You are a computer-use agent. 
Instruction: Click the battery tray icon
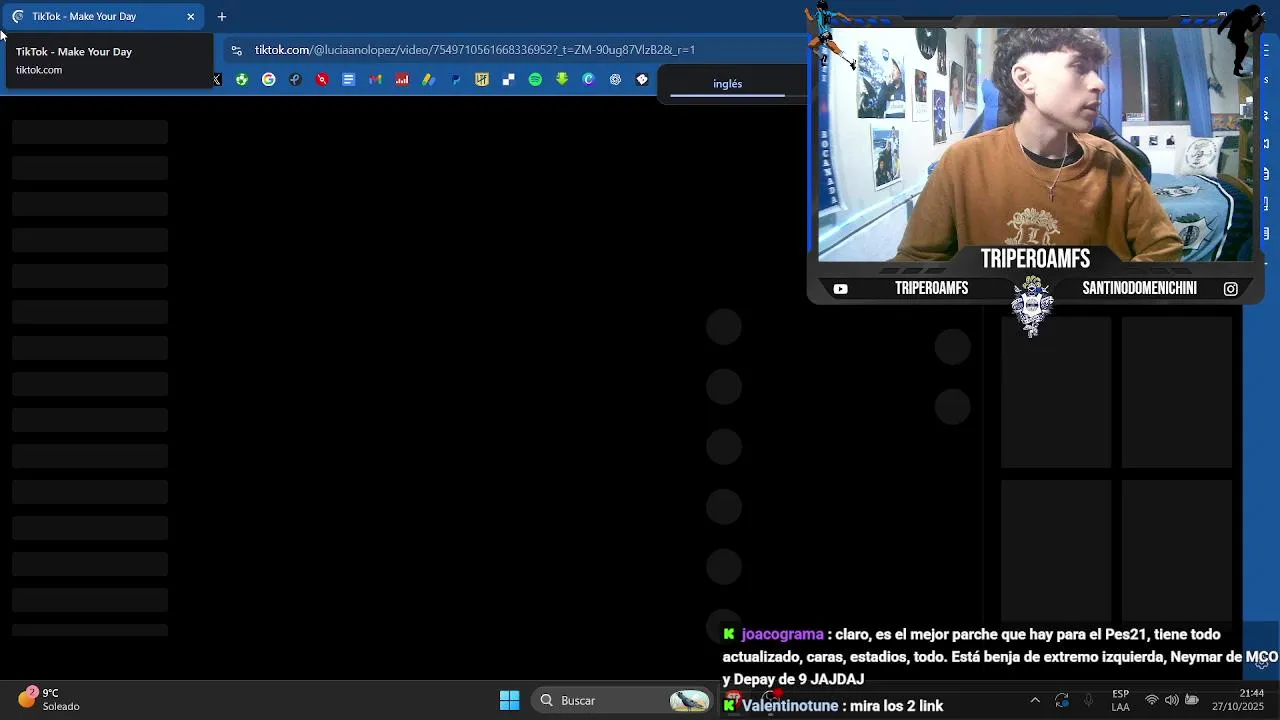click(x=1192, y=701)
